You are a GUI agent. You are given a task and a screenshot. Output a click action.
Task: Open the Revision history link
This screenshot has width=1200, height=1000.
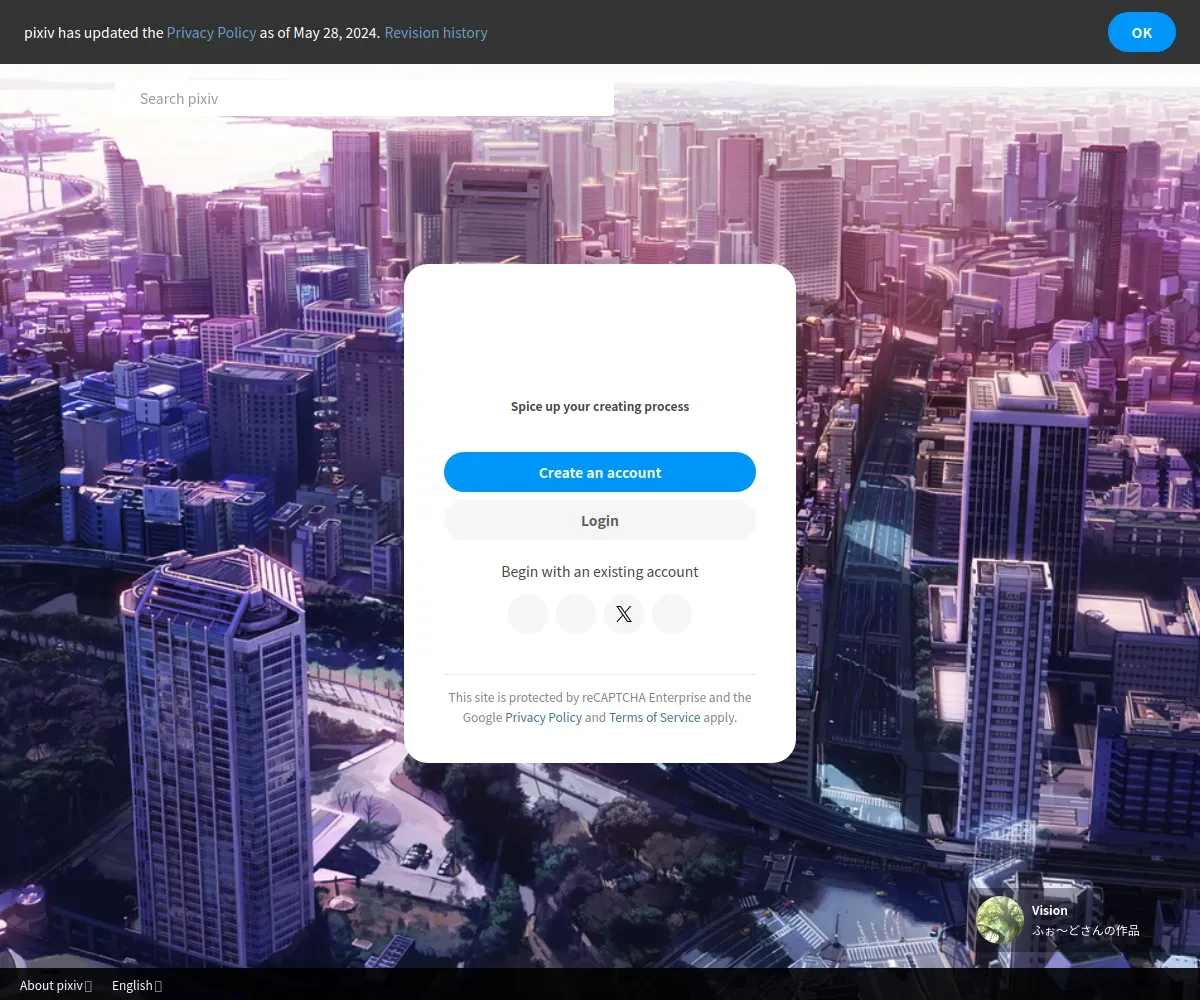tap(436, 32)
